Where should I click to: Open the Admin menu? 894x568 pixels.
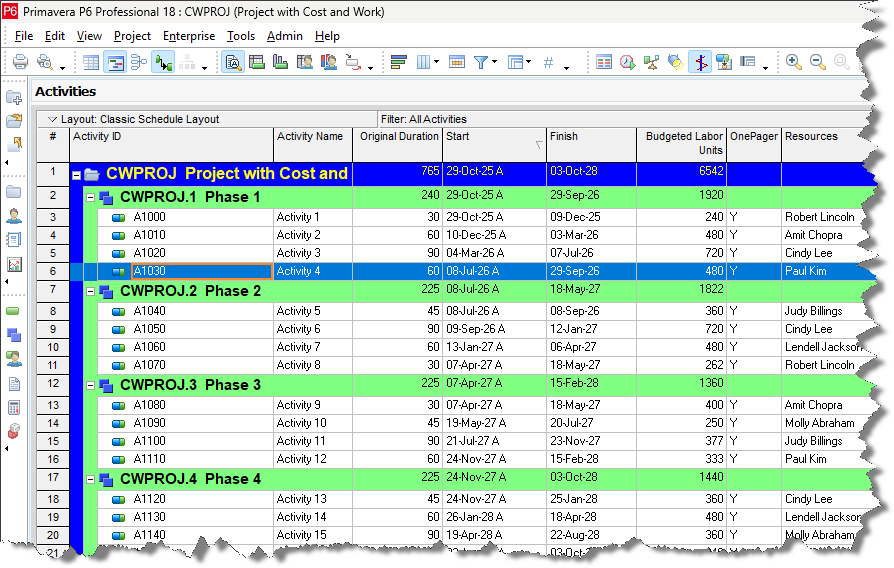[285, 36]
